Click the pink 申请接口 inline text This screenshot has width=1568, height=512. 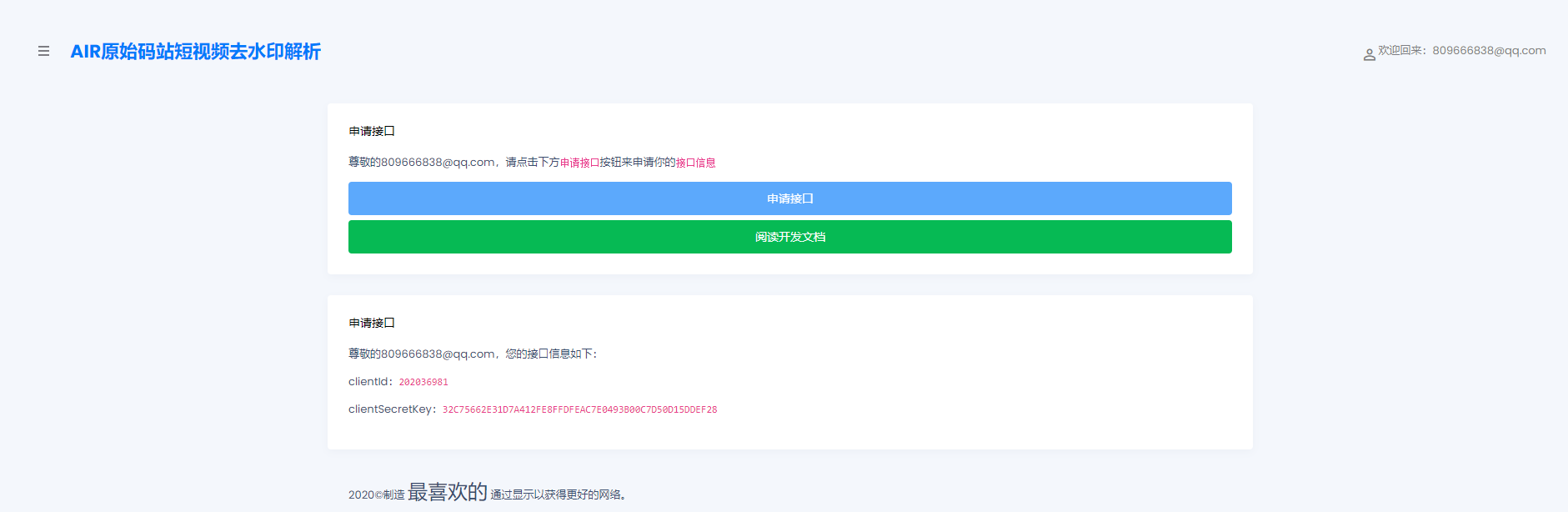pos(579,163)
